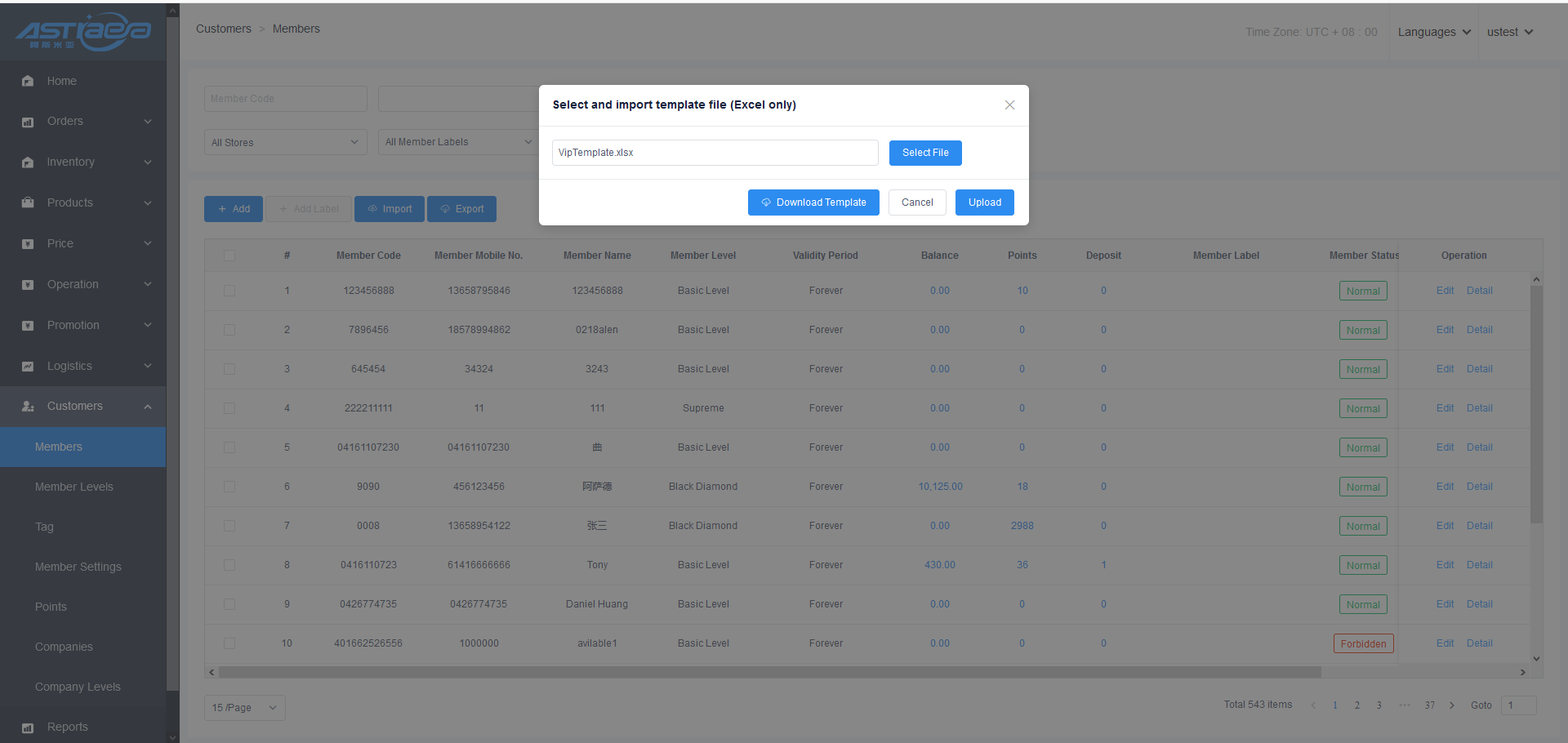Open the ustest user menu
The image size is (1568, 743).
pos(1509,32)
